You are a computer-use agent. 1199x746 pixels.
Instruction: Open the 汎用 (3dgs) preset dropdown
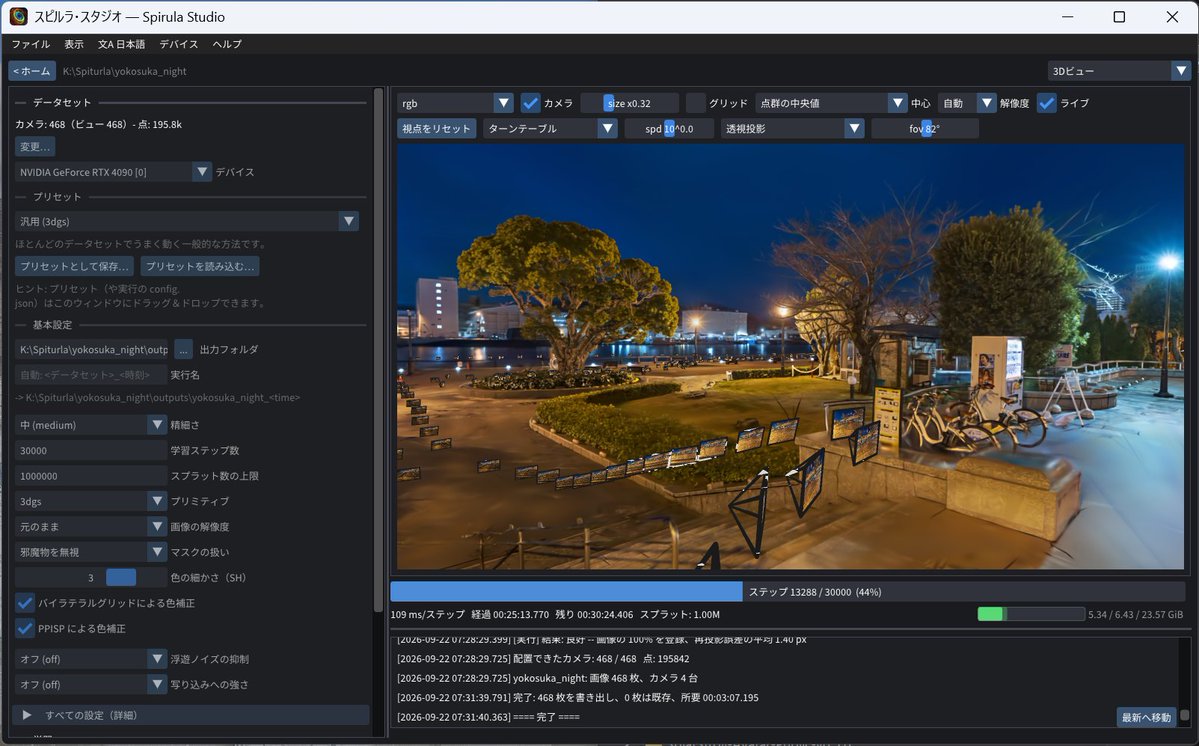click(187, 222)
